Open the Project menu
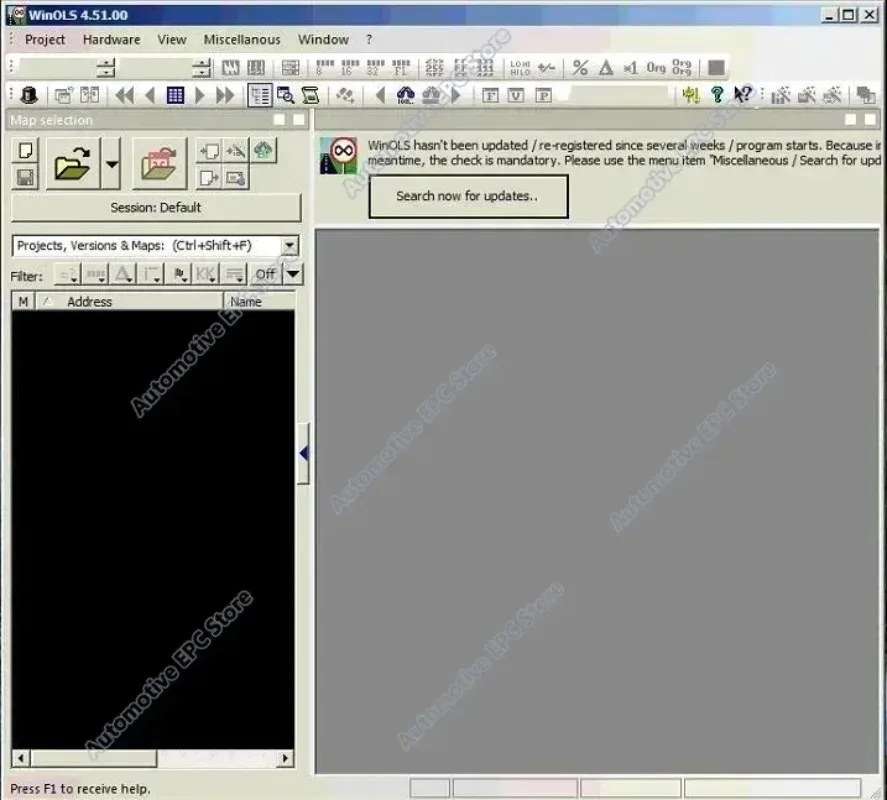 tap(45, 40)
